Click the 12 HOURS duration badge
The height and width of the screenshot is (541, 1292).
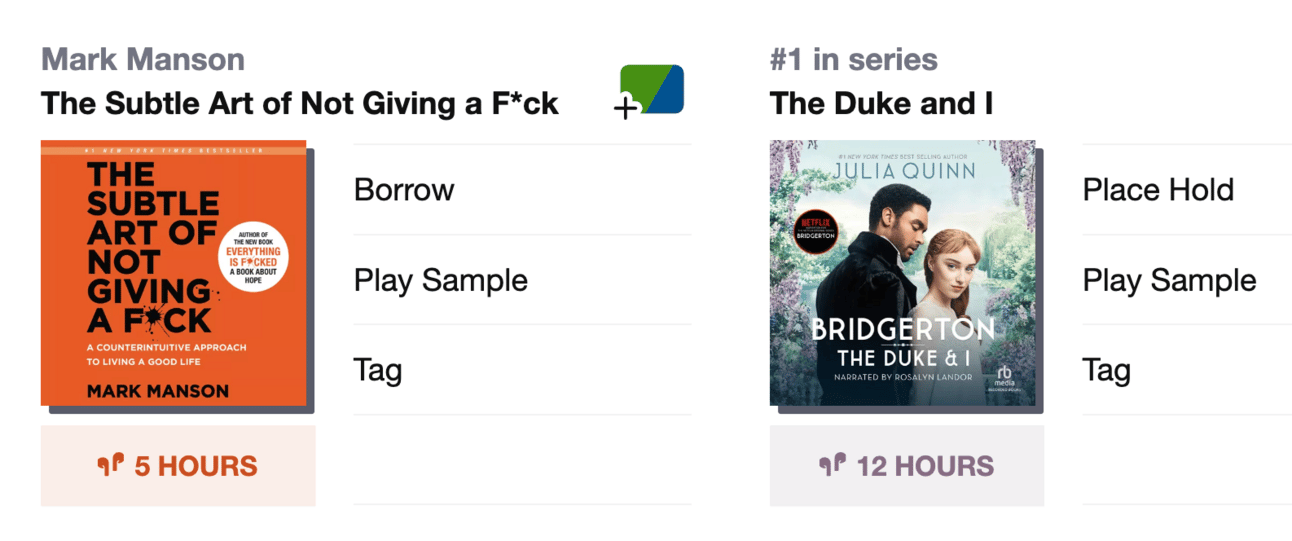pyautogui.click(x=907, y=466)
